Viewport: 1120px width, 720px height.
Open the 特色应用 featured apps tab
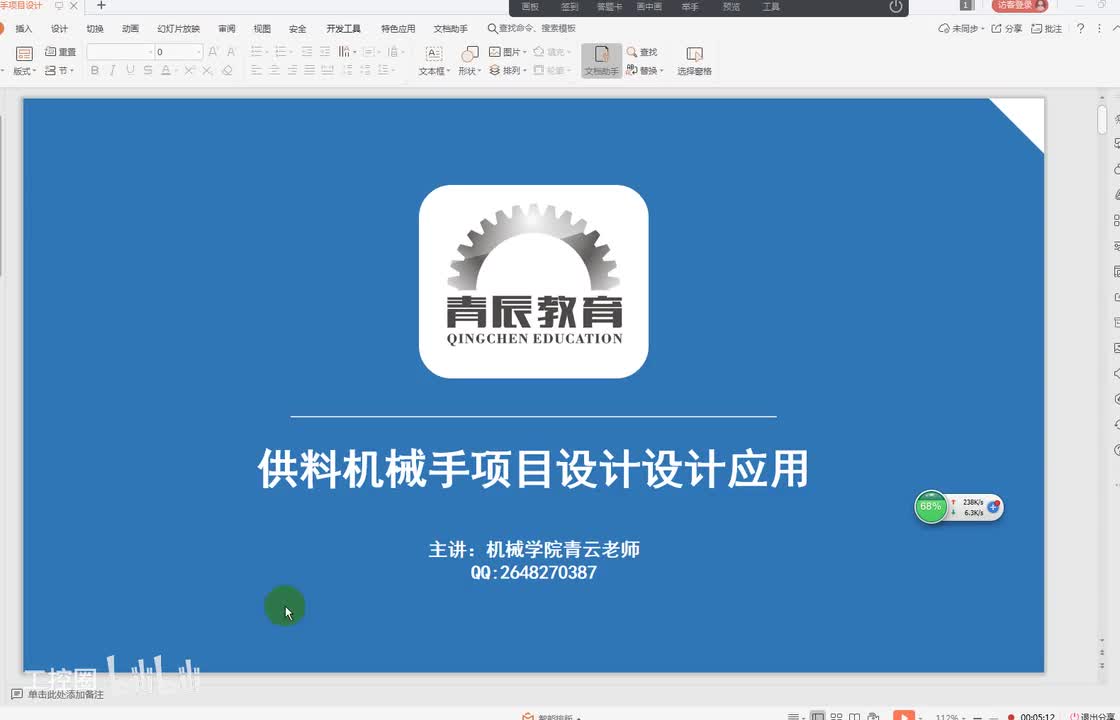coord(398,29)
